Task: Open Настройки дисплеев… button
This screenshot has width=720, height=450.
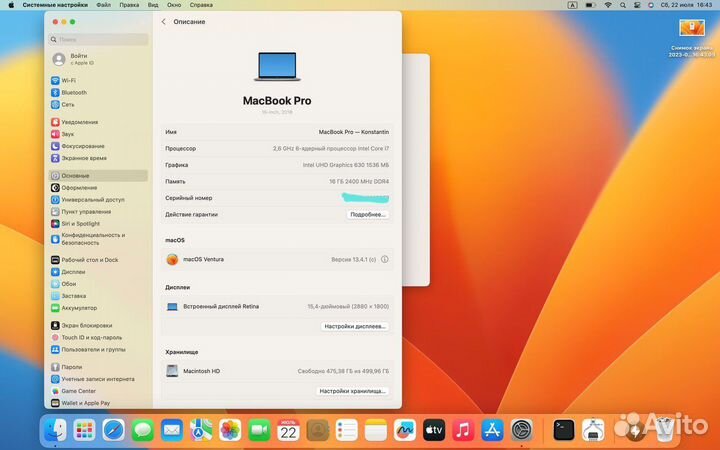Action: tap(354, 326)
